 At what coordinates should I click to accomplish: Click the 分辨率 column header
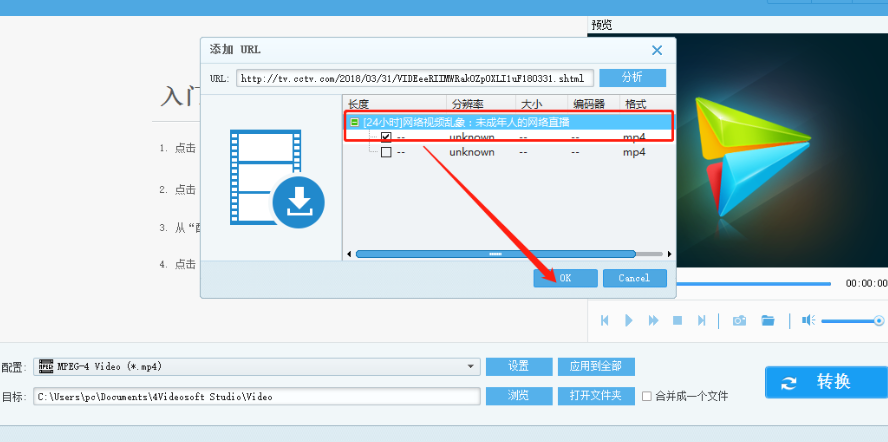pos(481,104)
